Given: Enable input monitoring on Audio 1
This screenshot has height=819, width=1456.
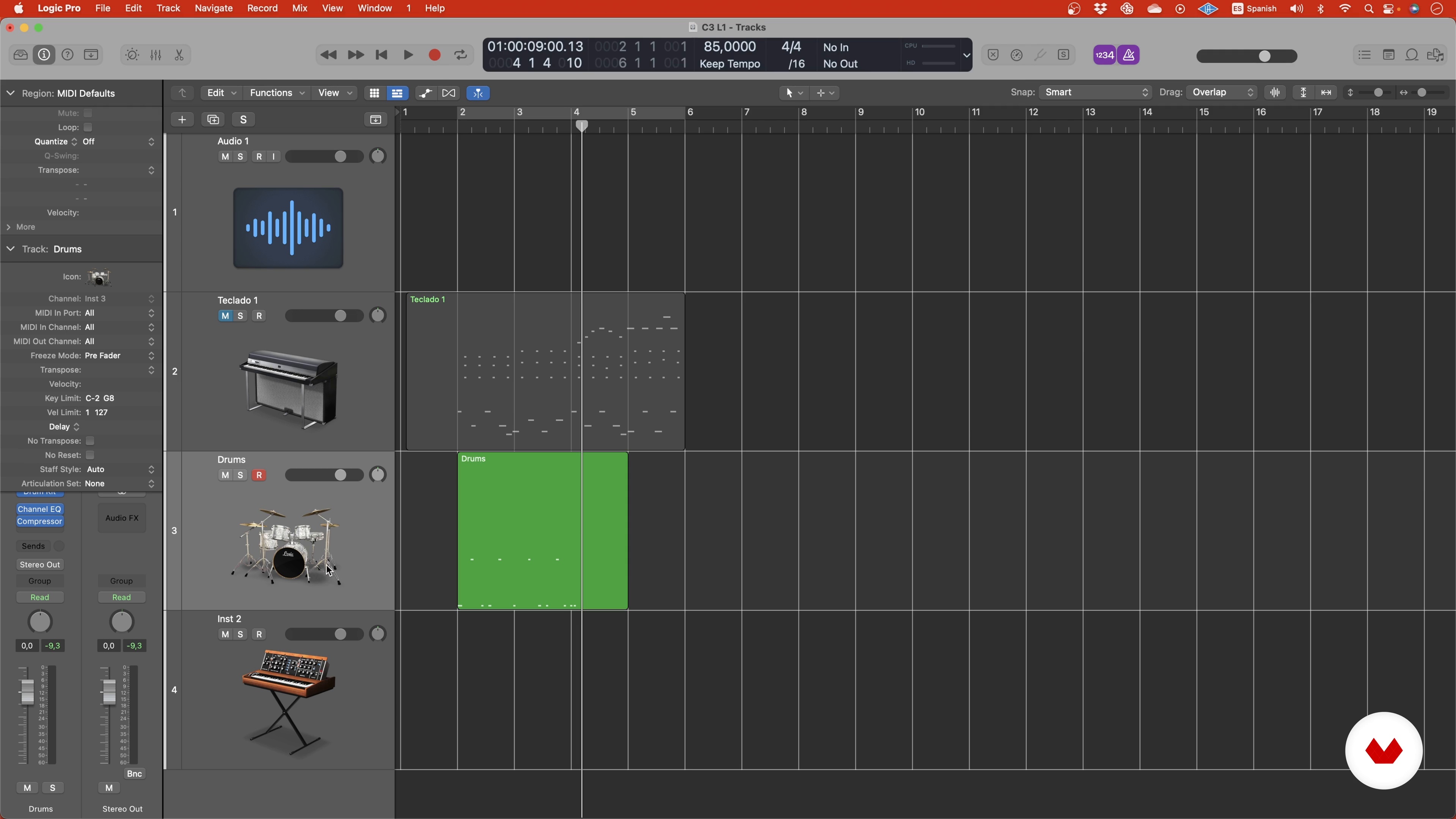Looking at the screenshot, I should pos(274,157).
